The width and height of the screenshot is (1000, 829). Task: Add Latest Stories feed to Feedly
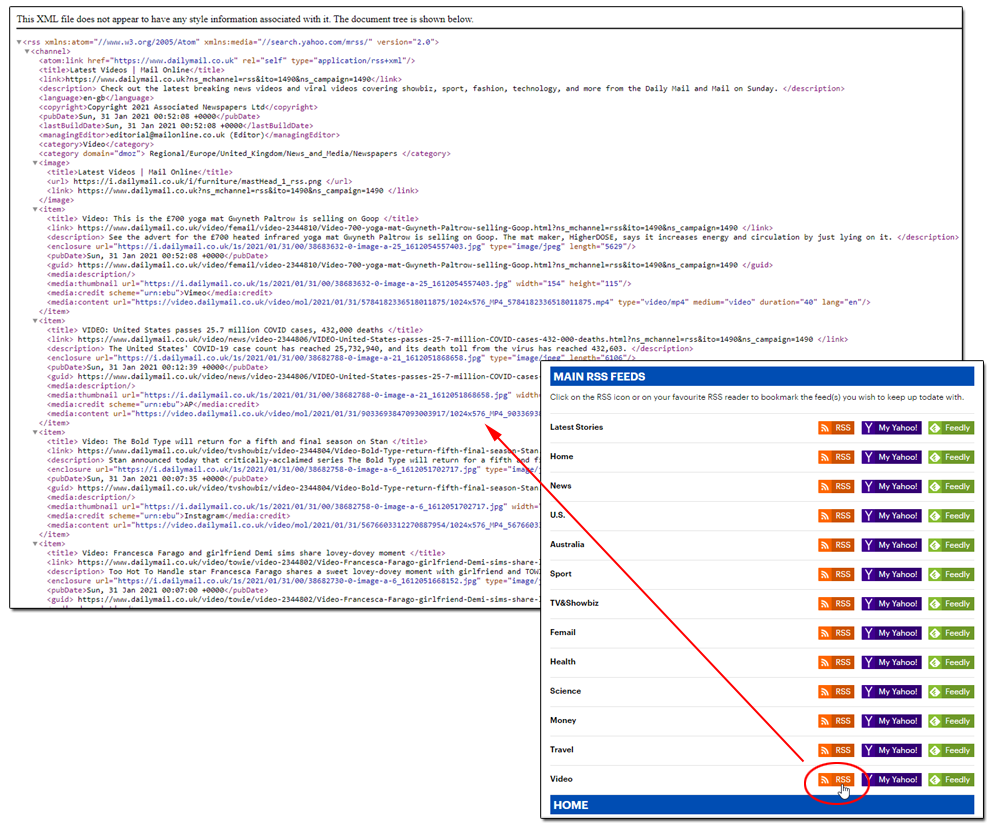[x=951, y=428]
